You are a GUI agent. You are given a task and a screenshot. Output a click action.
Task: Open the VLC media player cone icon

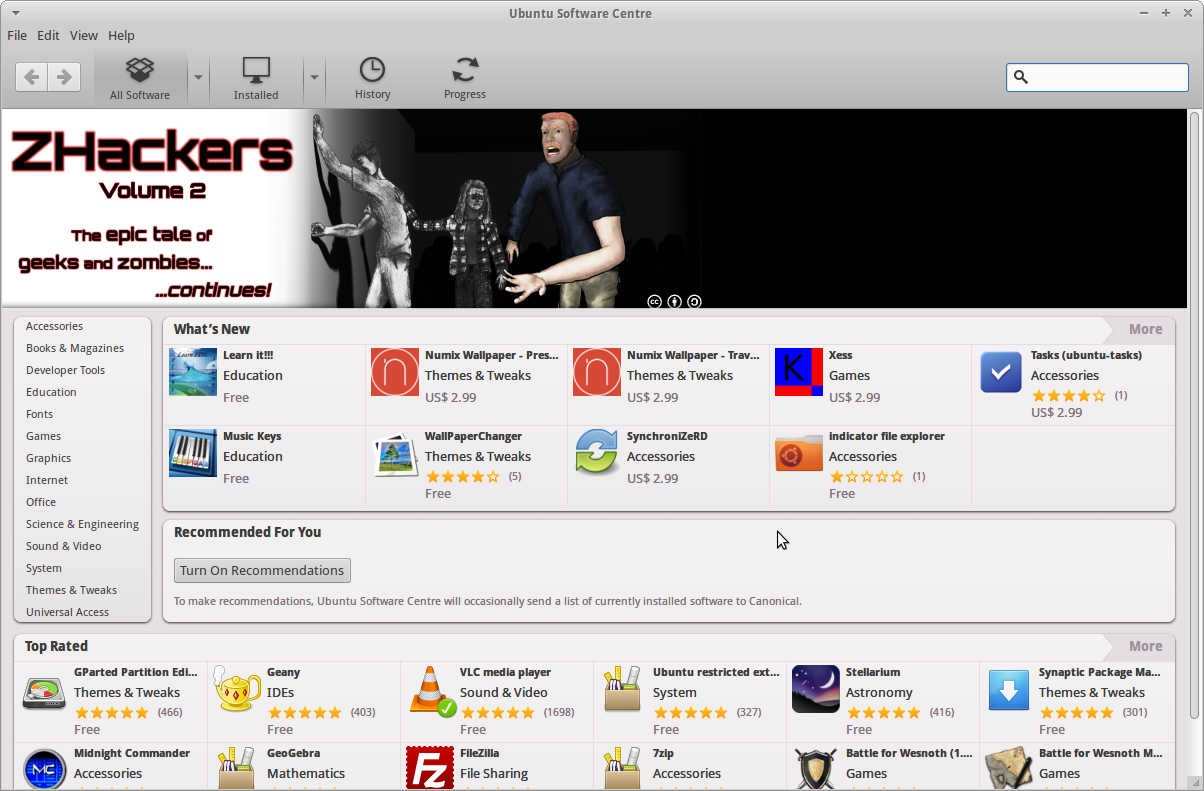point(432,690)
